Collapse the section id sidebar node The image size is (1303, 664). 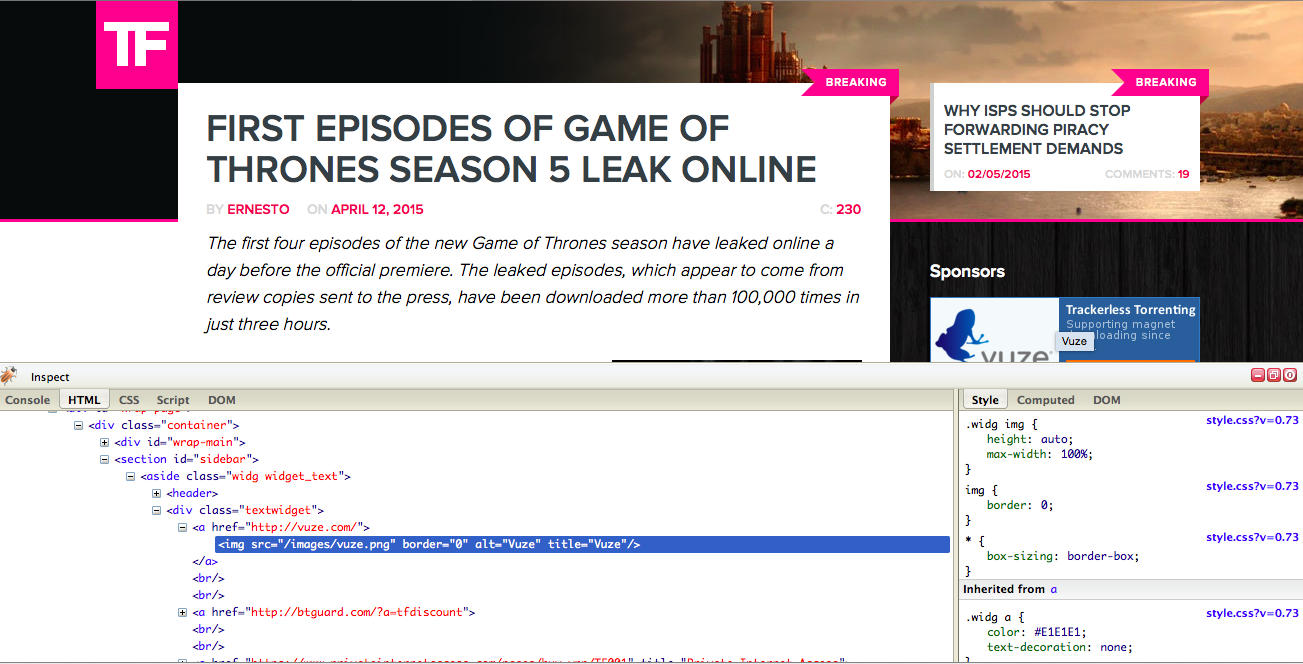coord(105,460)
